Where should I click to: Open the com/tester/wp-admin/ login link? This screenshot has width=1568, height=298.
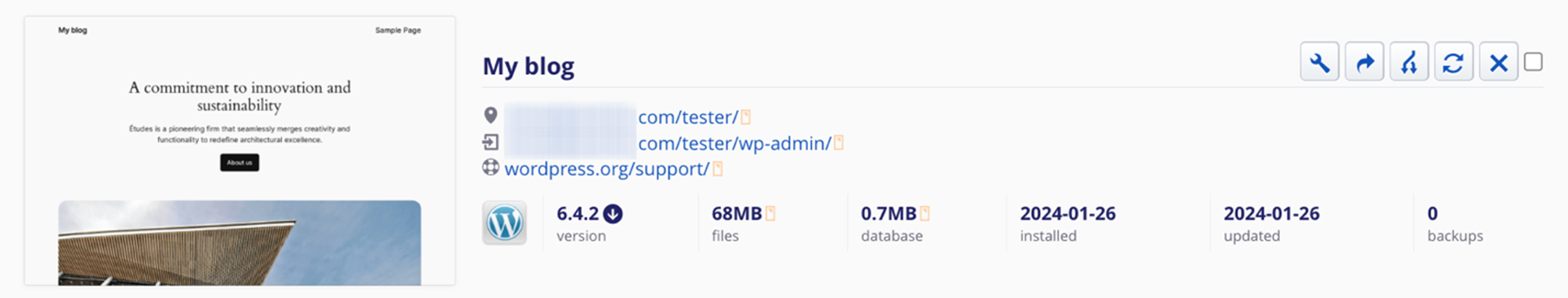pyautogui.click(x=733, y=143)
